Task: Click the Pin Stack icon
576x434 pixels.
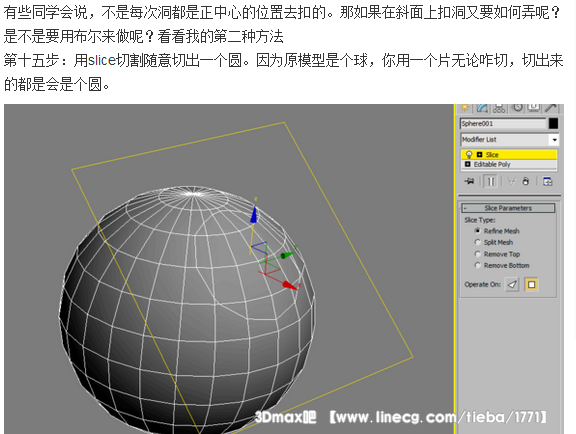Action: pos(469,181)
